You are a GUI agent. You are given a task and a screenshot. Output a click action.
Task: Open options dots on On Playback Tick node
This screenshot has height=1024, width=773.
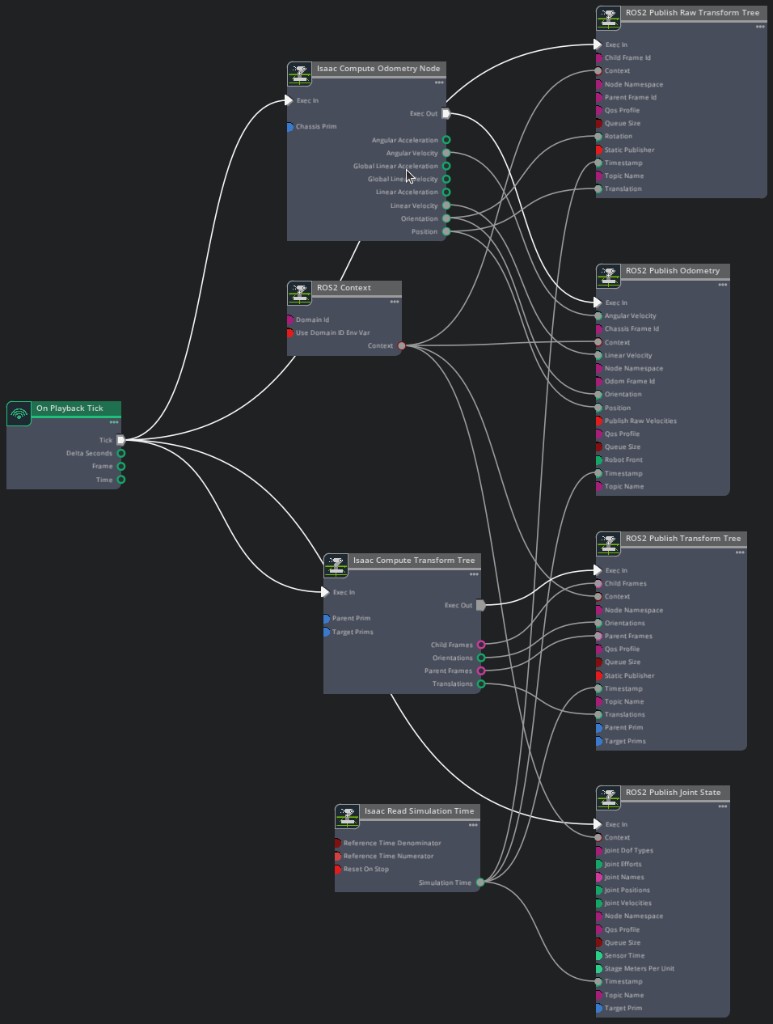[x=114, y=422]
